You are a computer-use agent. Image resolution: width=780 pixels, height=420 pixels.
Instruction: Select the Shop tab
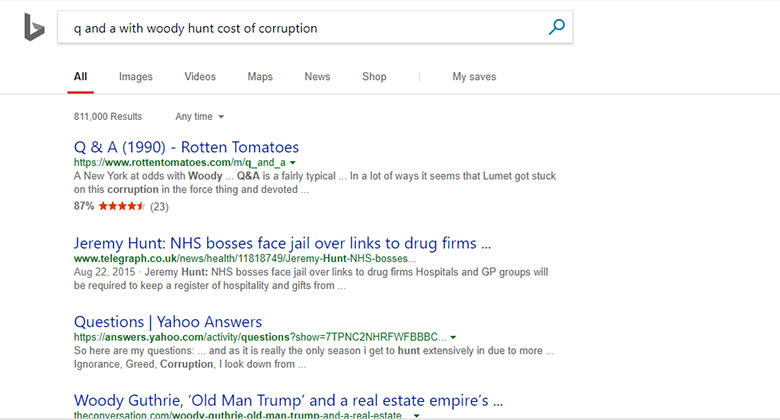click(x=374, y=77)
